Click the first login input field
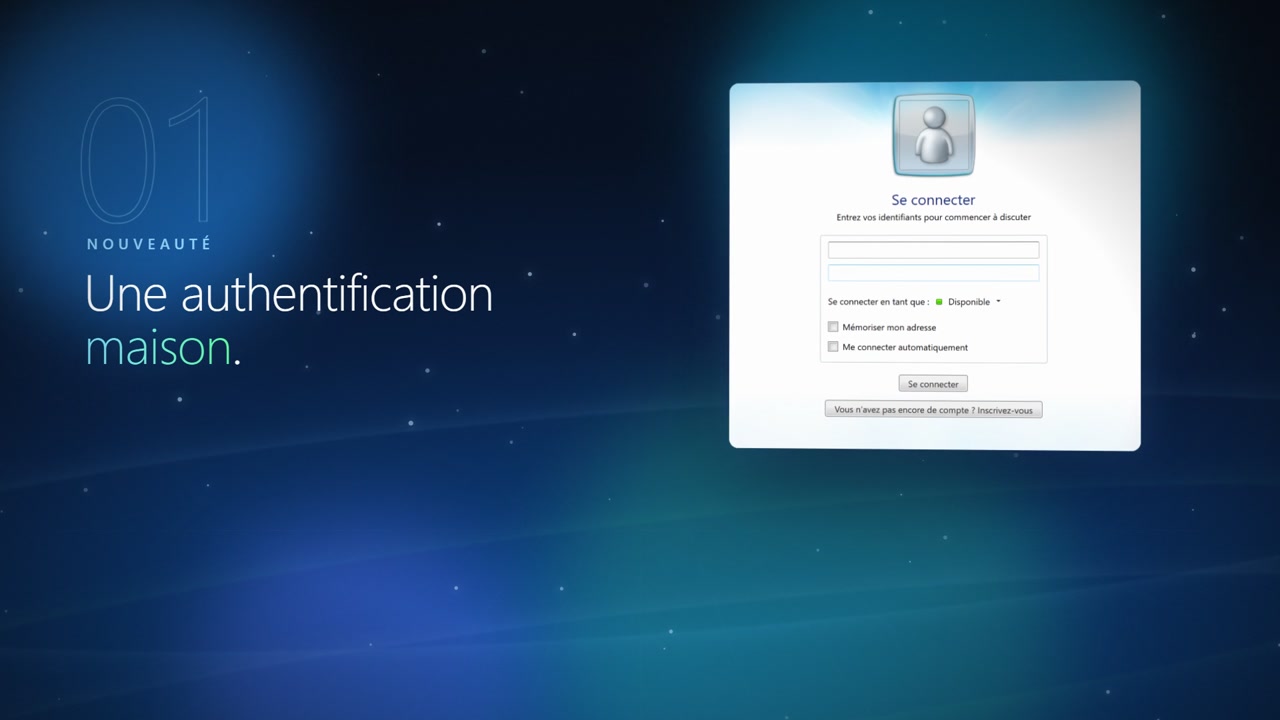 tap(933, 250)
